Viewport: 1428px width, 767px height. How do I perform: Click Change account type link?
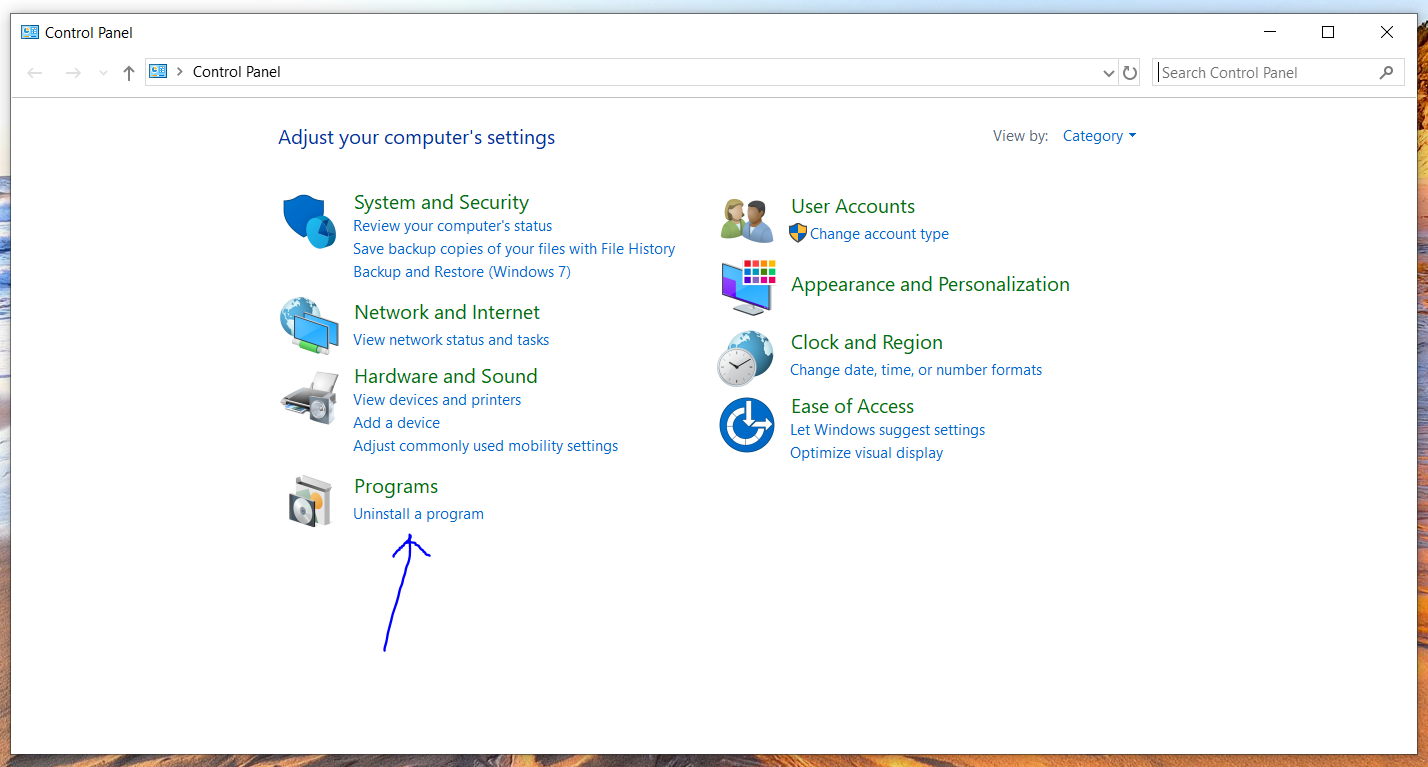879,234
